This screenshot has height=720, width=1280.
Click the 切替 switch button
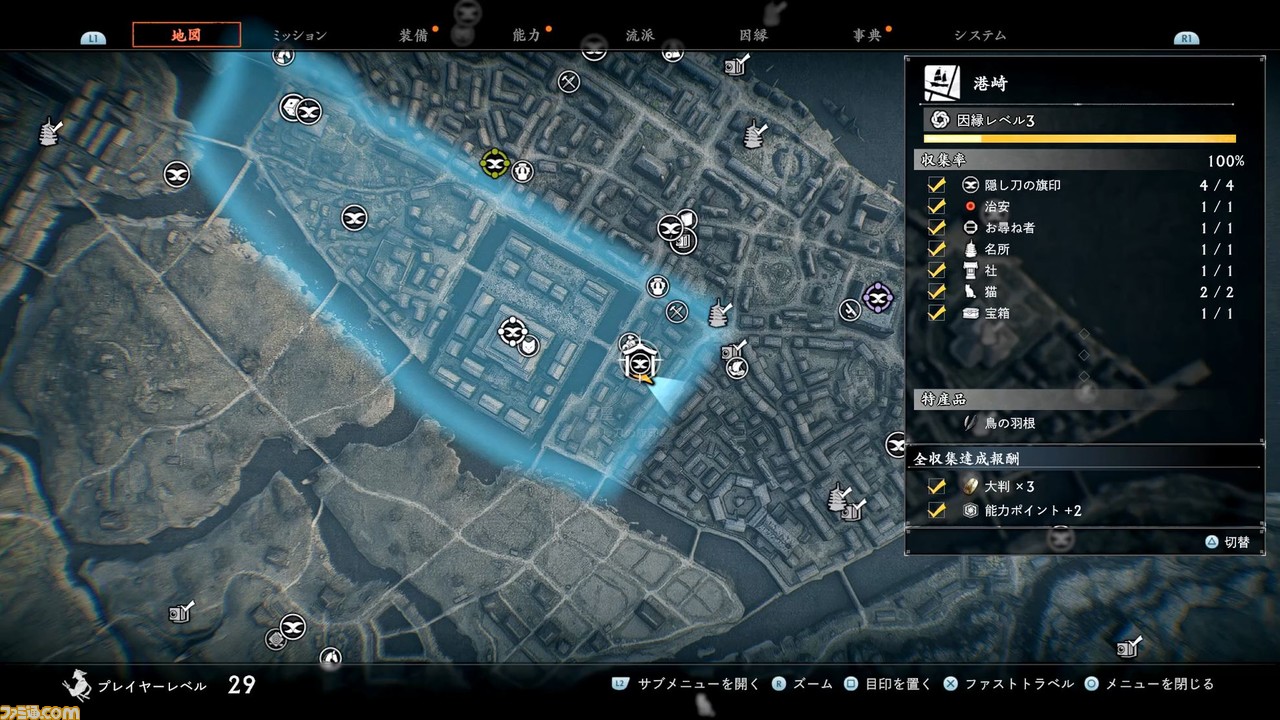pyautogui.click(x=1227, y=541)
